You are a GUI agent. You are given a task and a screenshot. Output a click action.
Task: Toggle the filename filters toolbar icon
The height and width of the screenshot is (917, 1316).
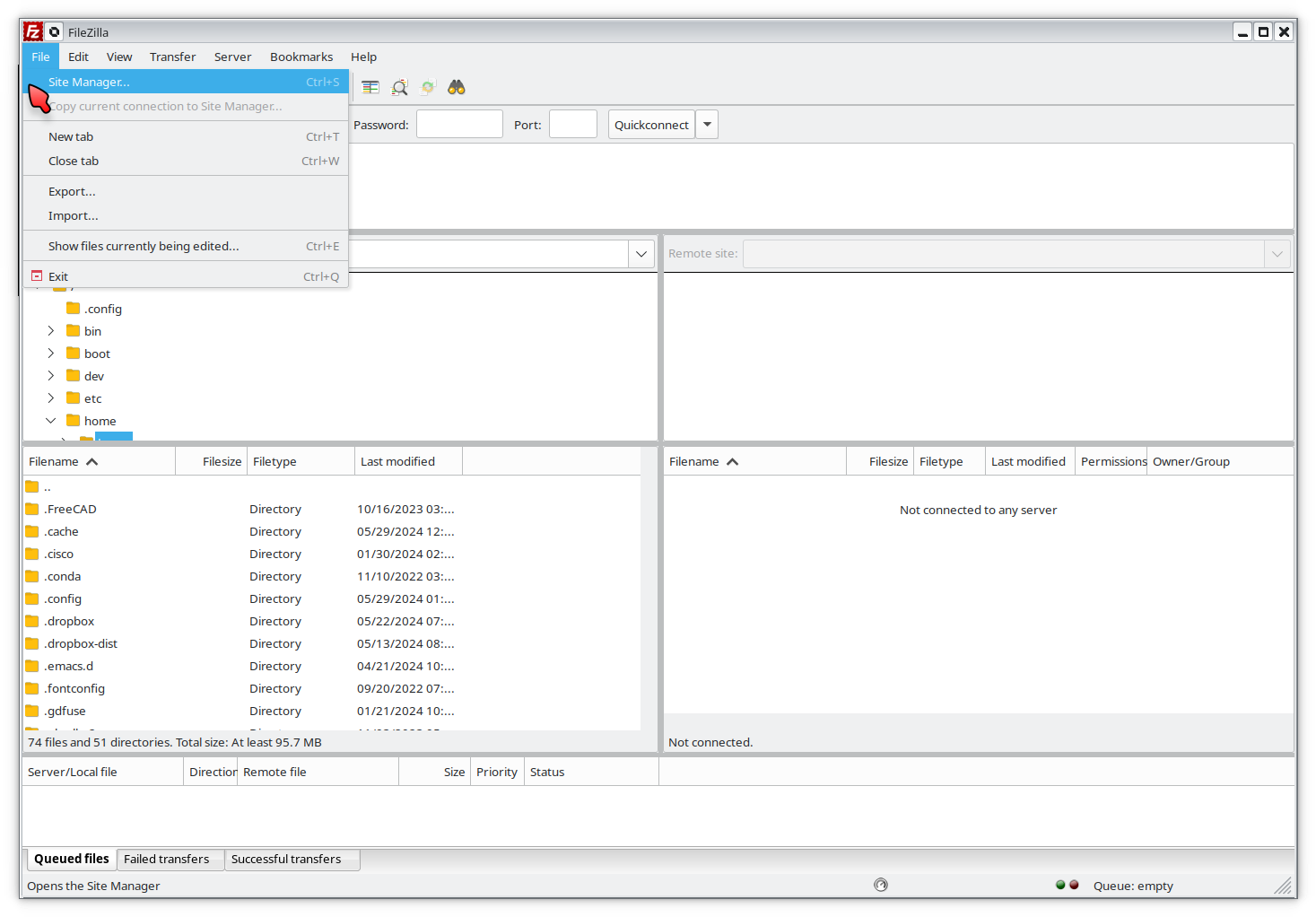(x=370, y=87)
